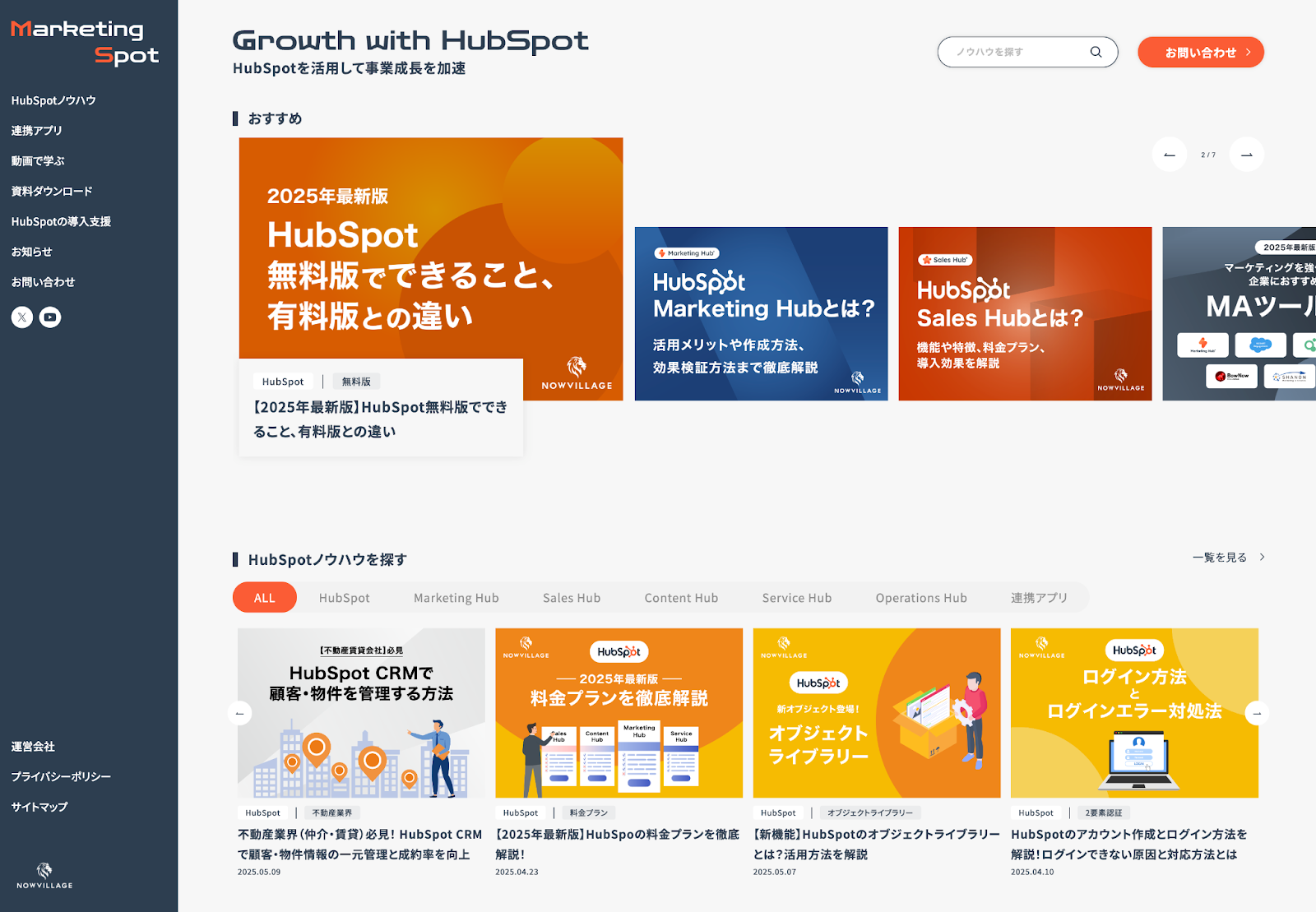
Task: Click the Growth with HubSpot heading
Action: click(x=410, y=40)
